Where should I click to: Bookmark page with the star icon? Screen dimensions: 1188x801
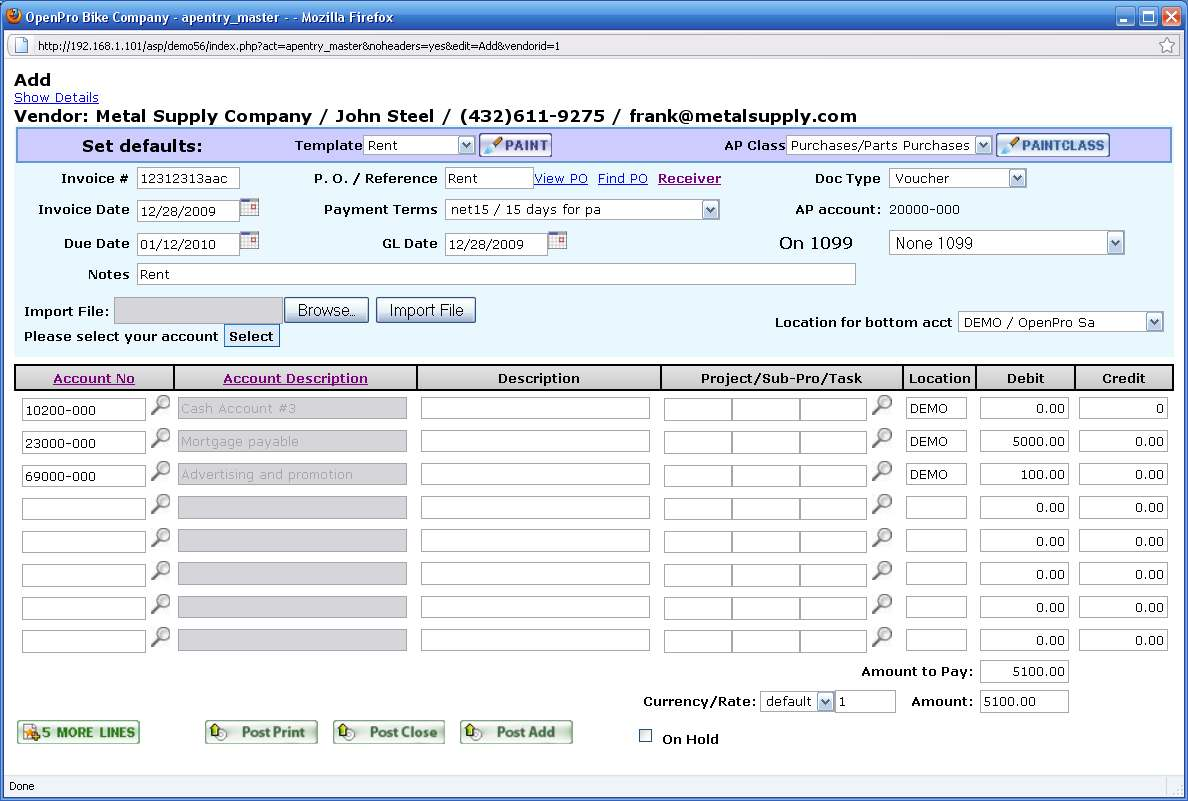point(1167,45)
